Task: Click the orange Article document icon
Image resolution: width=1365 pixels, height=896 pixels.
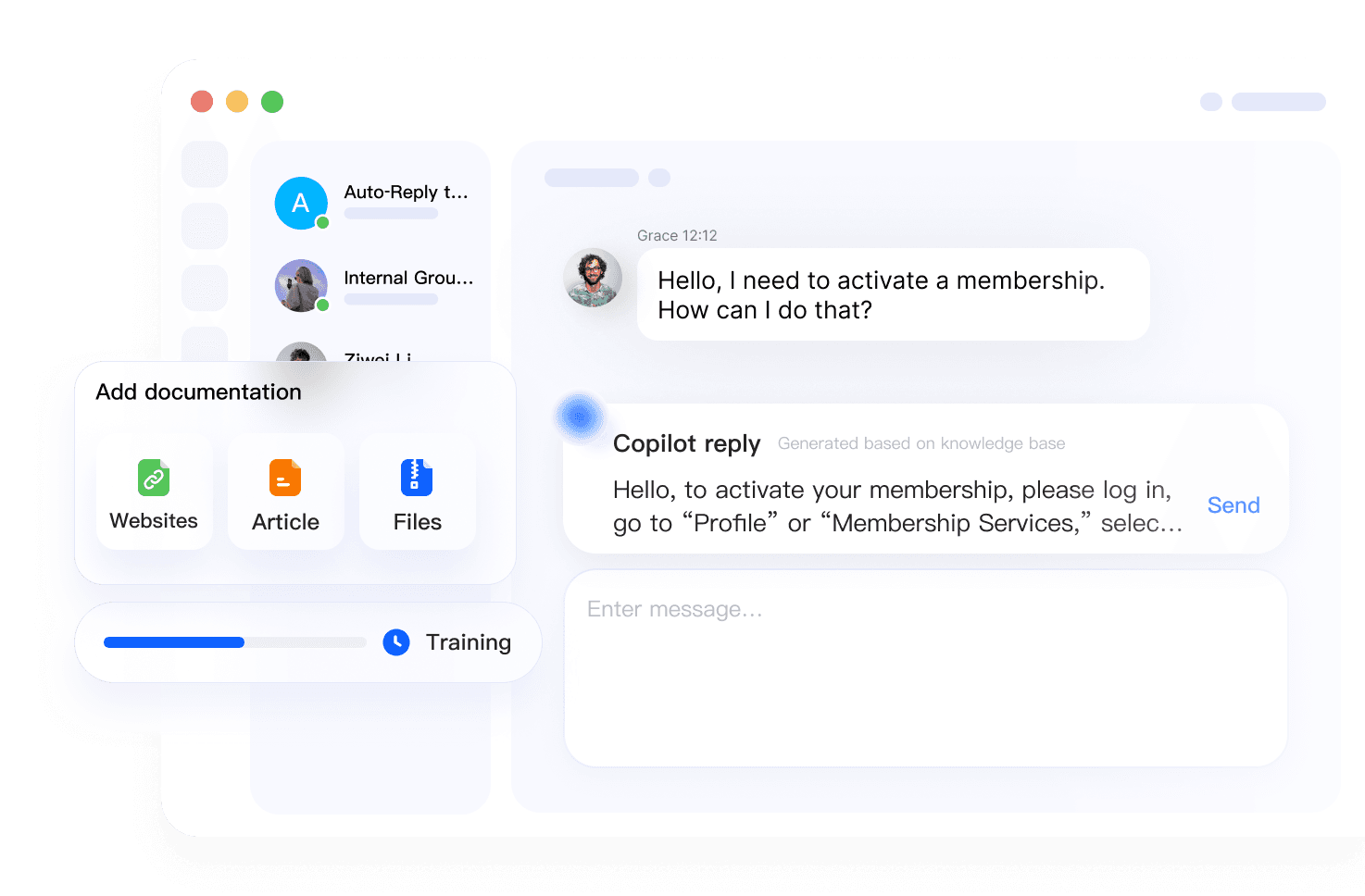Action: click(285, 478)
